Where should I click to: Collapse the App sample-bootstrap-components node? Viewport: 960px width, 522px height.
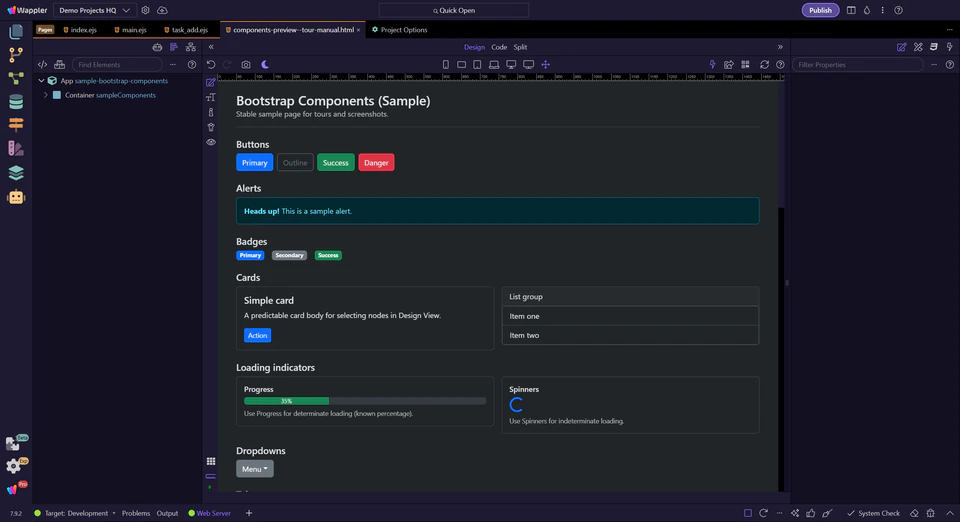(41, 81)
